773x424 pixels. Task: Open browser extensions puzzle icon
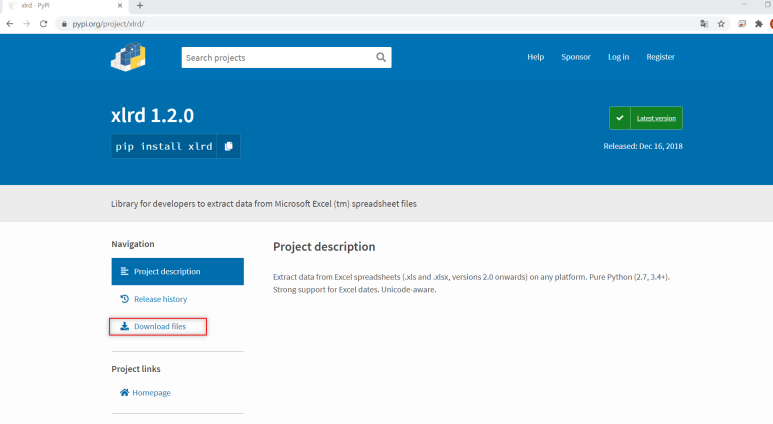click(x=759, y=24)
